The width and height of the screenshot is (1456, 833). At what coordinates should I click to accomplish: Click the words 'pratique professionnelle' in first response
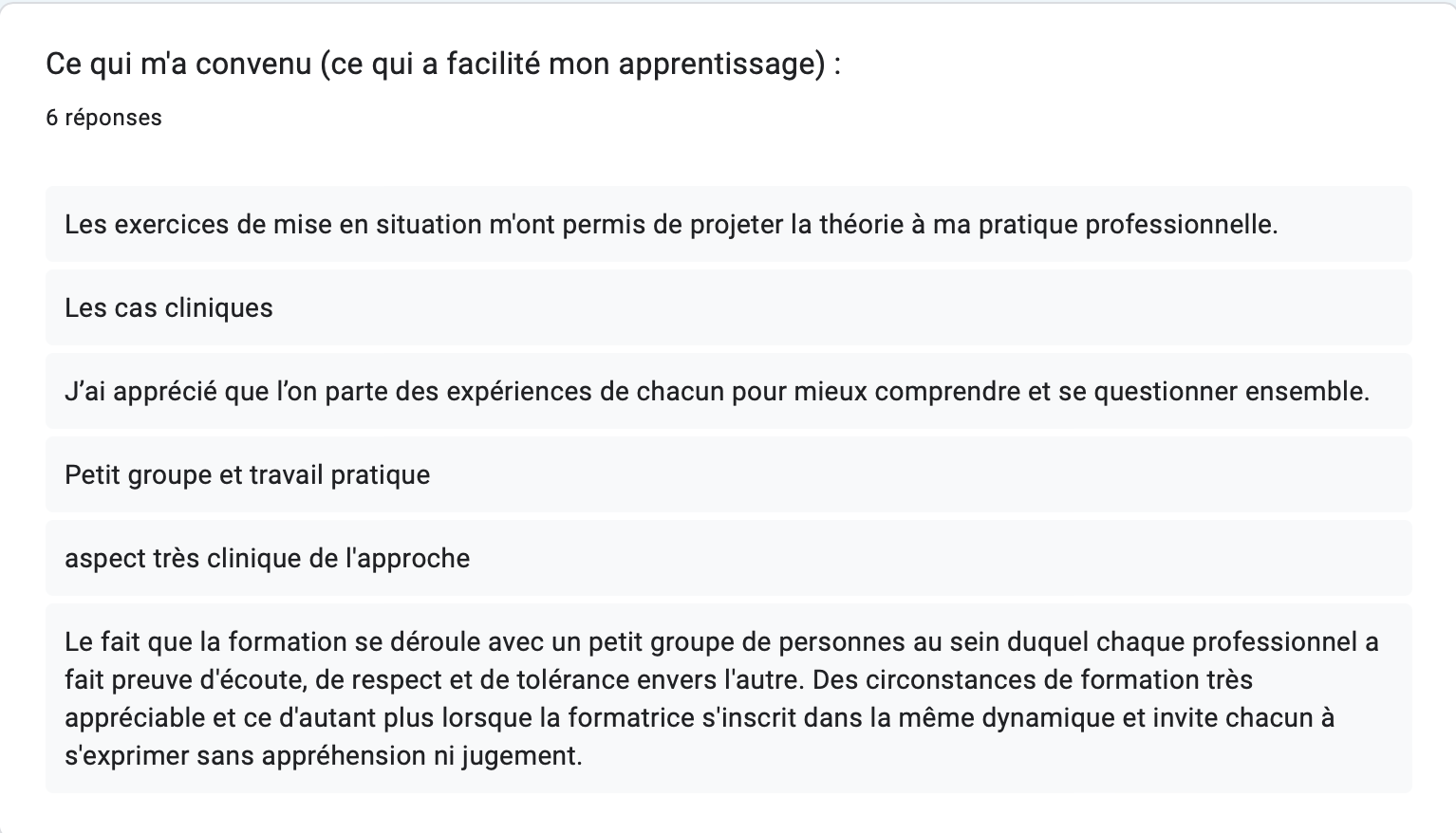click(1128, 225)
